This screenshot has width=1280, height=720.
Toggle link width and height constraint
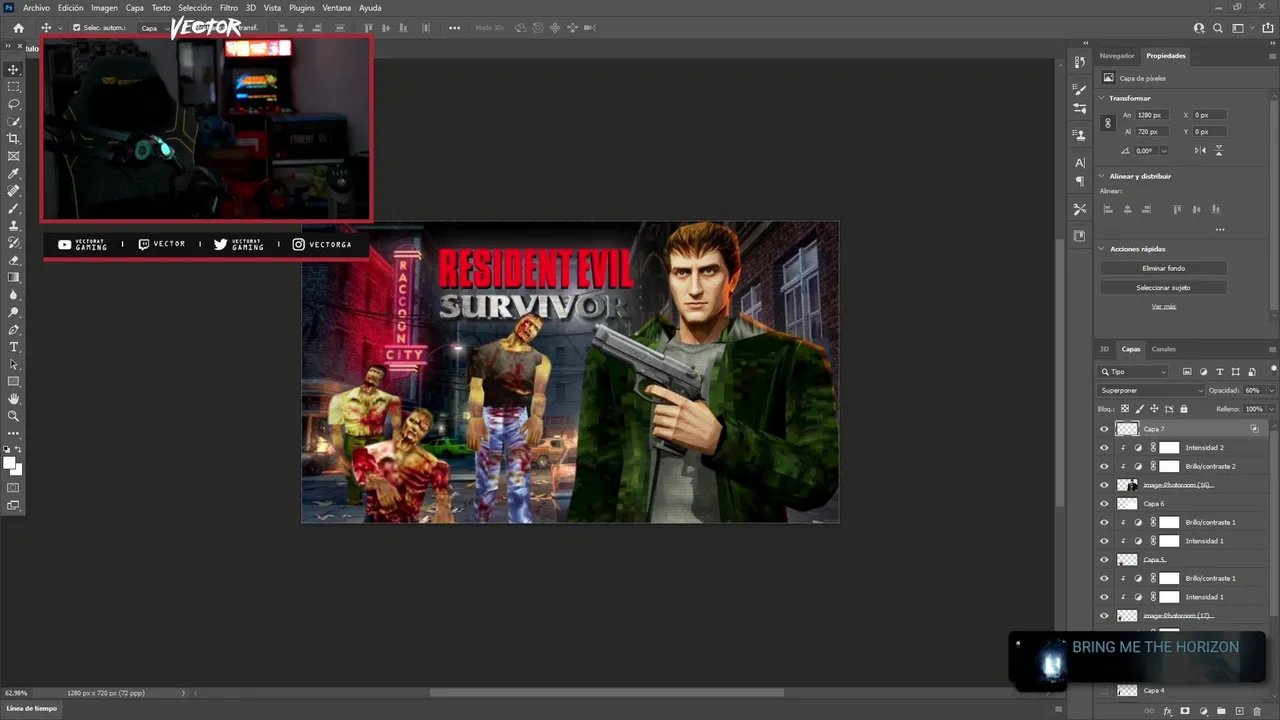1107,123
